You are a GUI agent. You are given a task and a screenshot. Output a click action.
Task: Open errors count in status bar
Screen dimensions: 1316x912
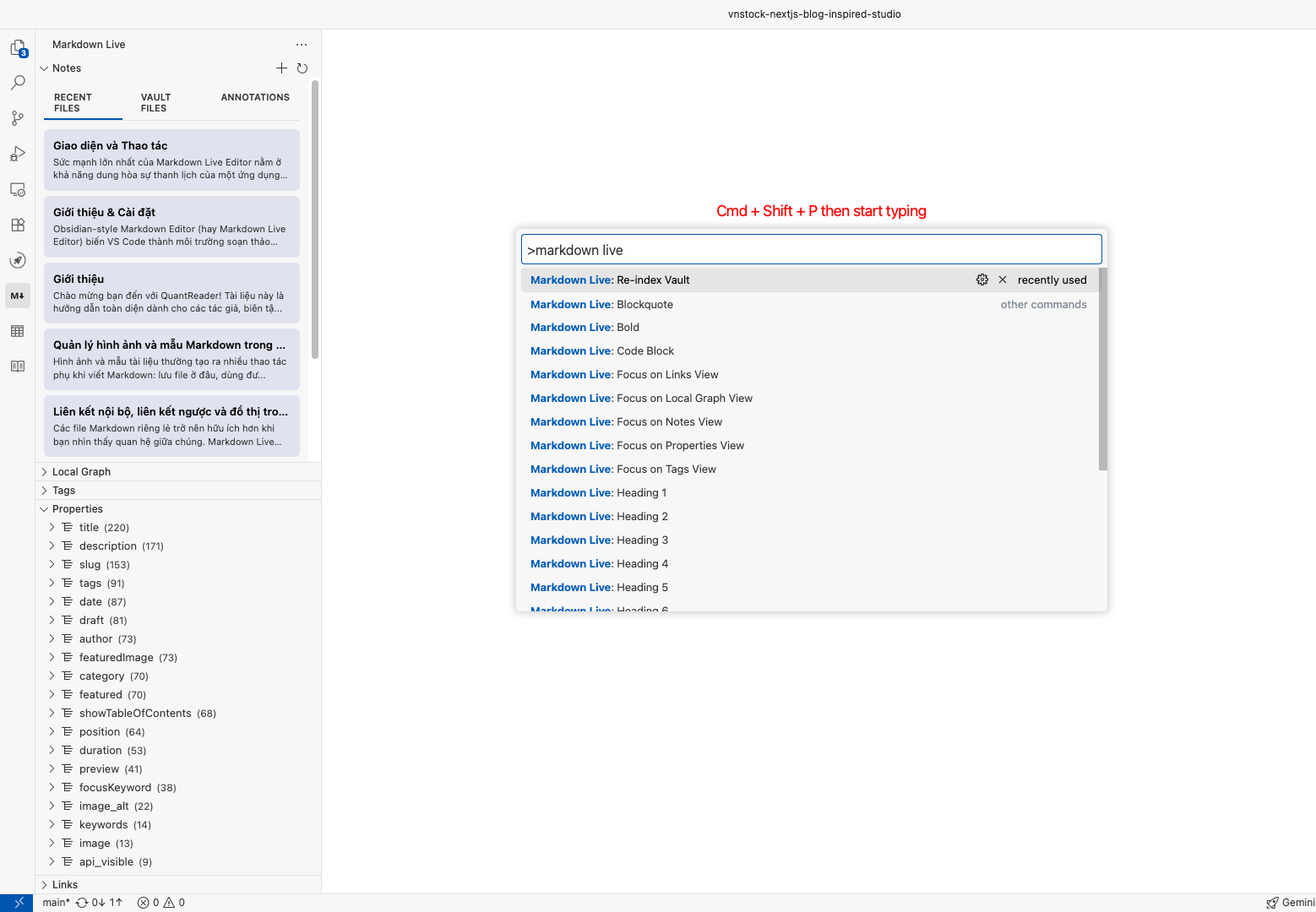pyautogui.click(x=148, y=903)
